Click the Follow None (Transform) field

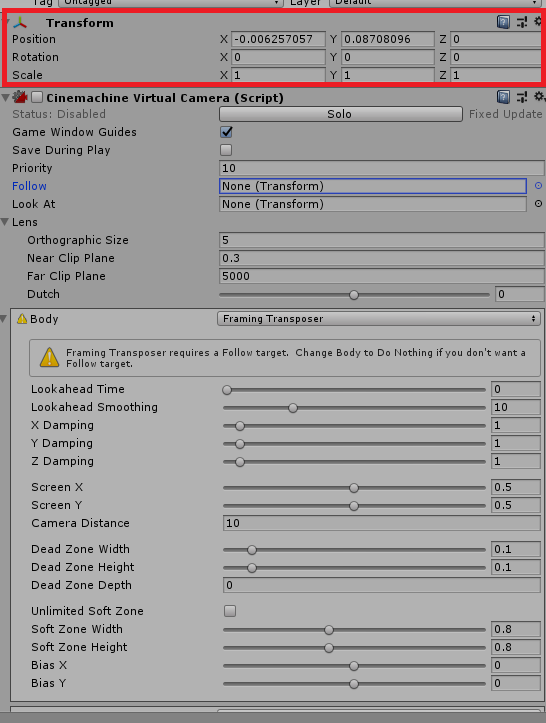coord(373,186)
